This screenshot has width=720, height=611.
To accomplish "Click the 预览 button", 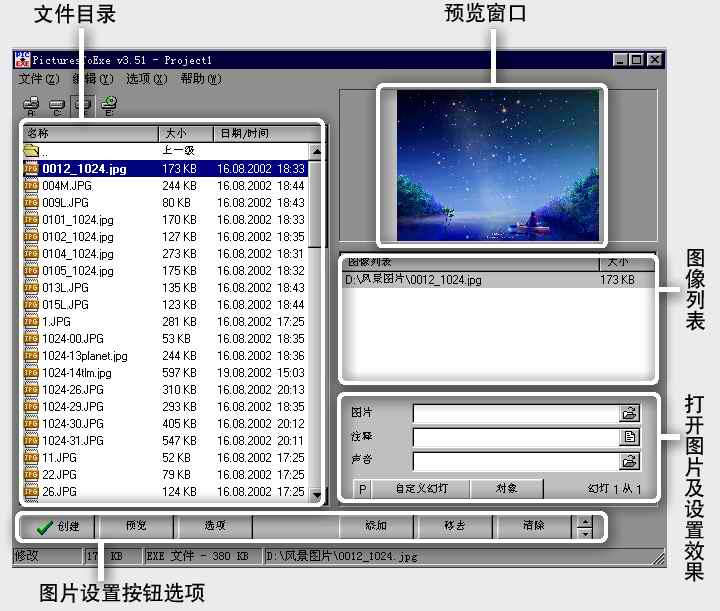I will click(136, 527).
